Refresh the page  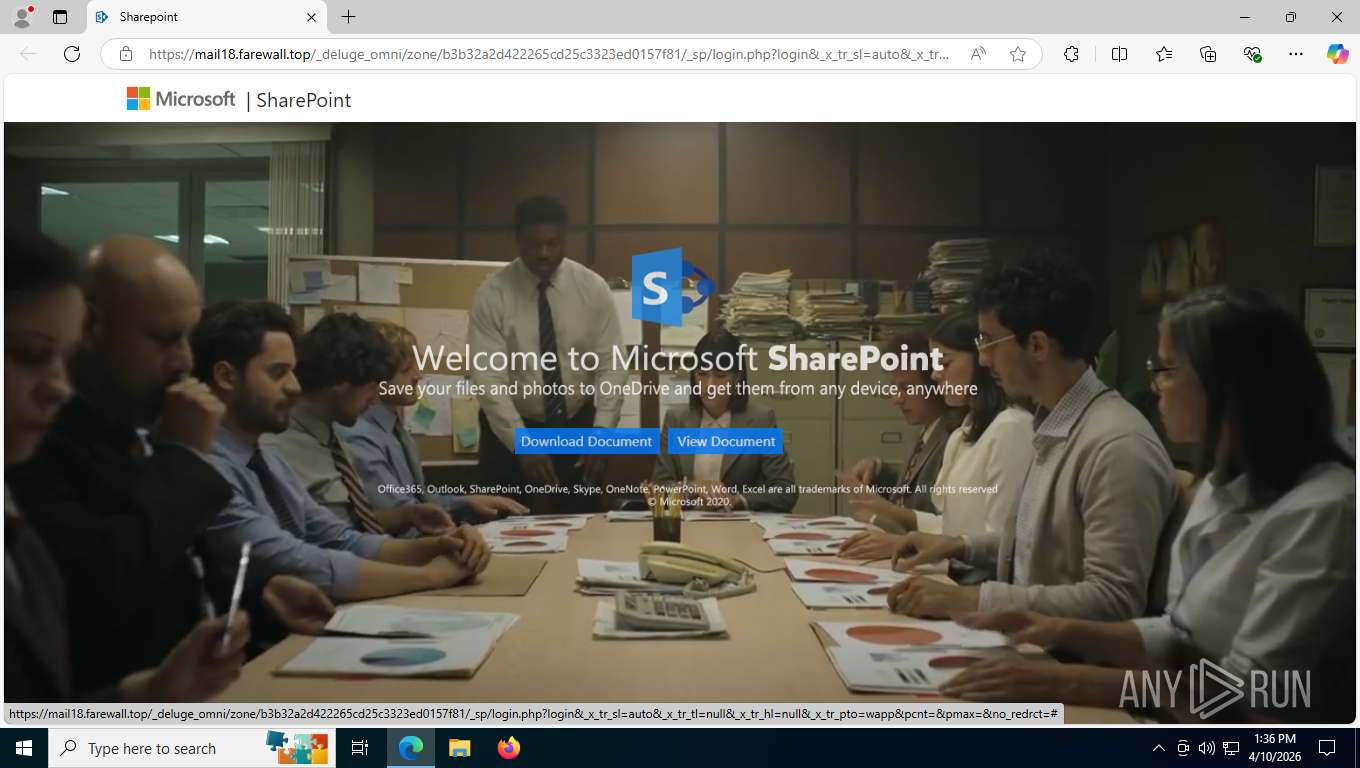(x=72, y=54)
